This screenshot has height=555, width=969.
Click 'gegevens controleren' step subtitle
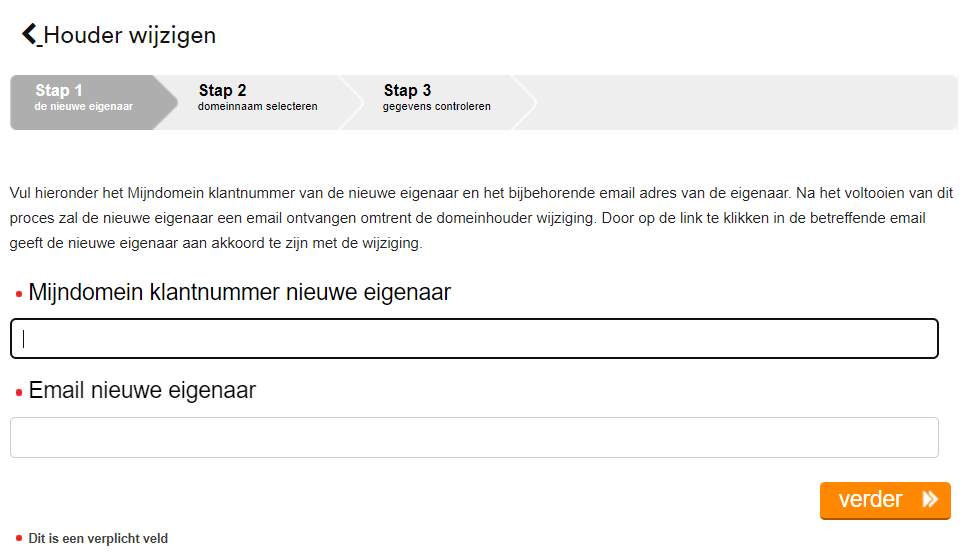436,107
